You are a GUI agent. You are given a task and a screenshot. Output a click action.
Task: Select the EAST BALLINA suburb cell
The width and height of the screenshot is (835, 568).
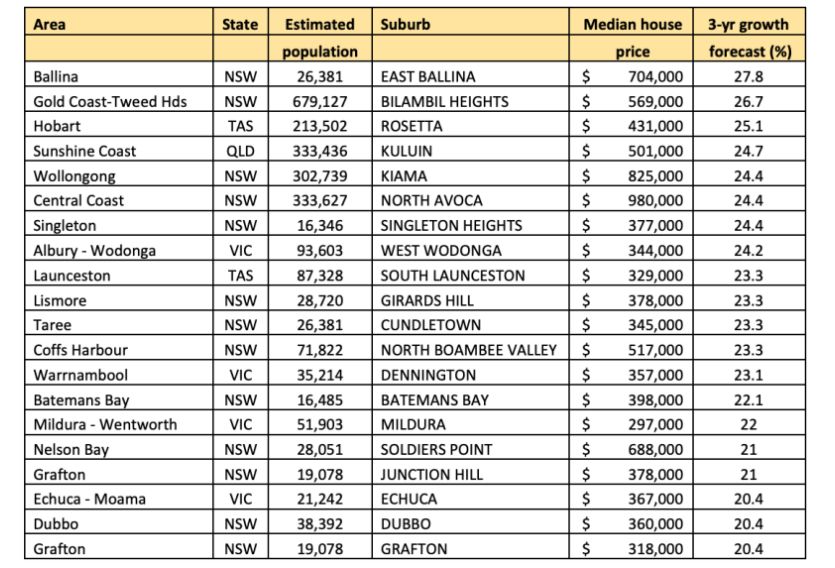click(471, 75)
